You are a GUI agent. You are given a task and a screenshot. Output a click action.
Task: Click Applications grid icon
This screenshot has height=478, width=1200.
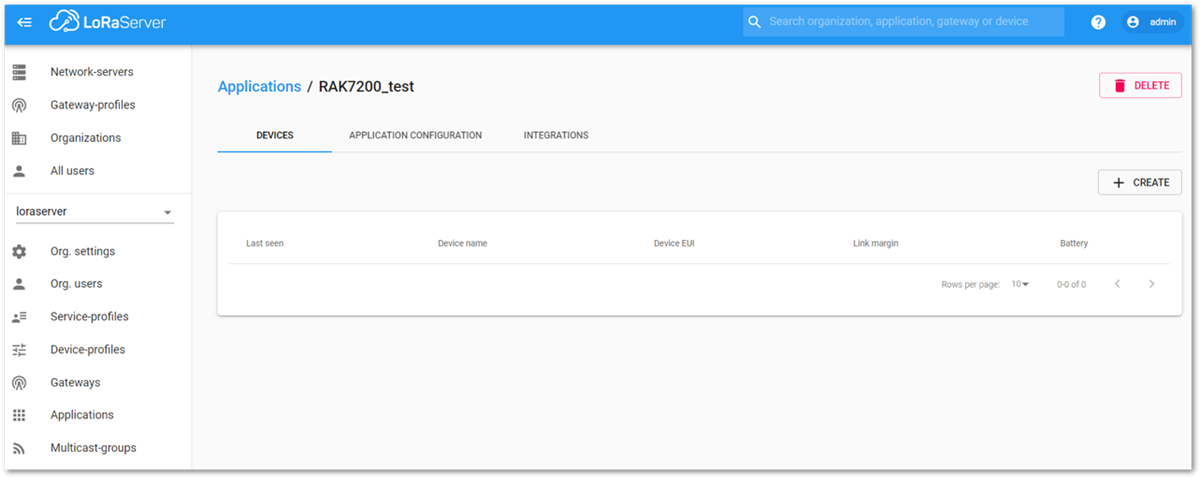coord(19,415)
